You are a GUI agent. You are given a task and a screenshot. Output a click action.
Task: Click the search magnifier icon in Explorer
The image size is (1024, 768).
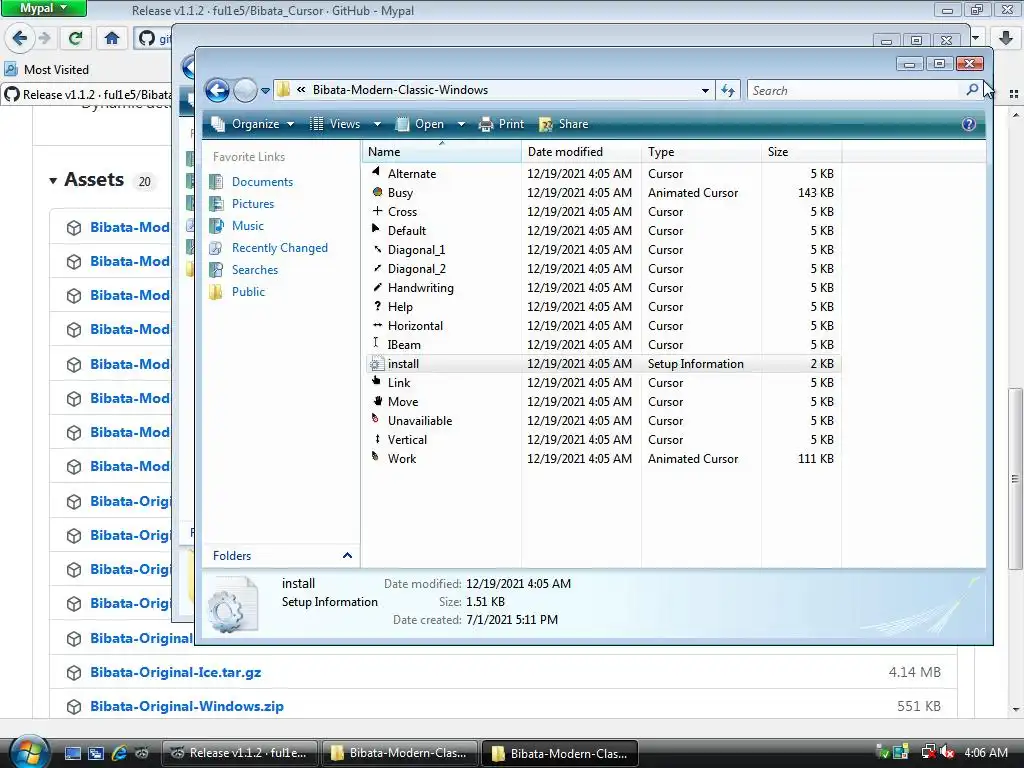[972, 89]
